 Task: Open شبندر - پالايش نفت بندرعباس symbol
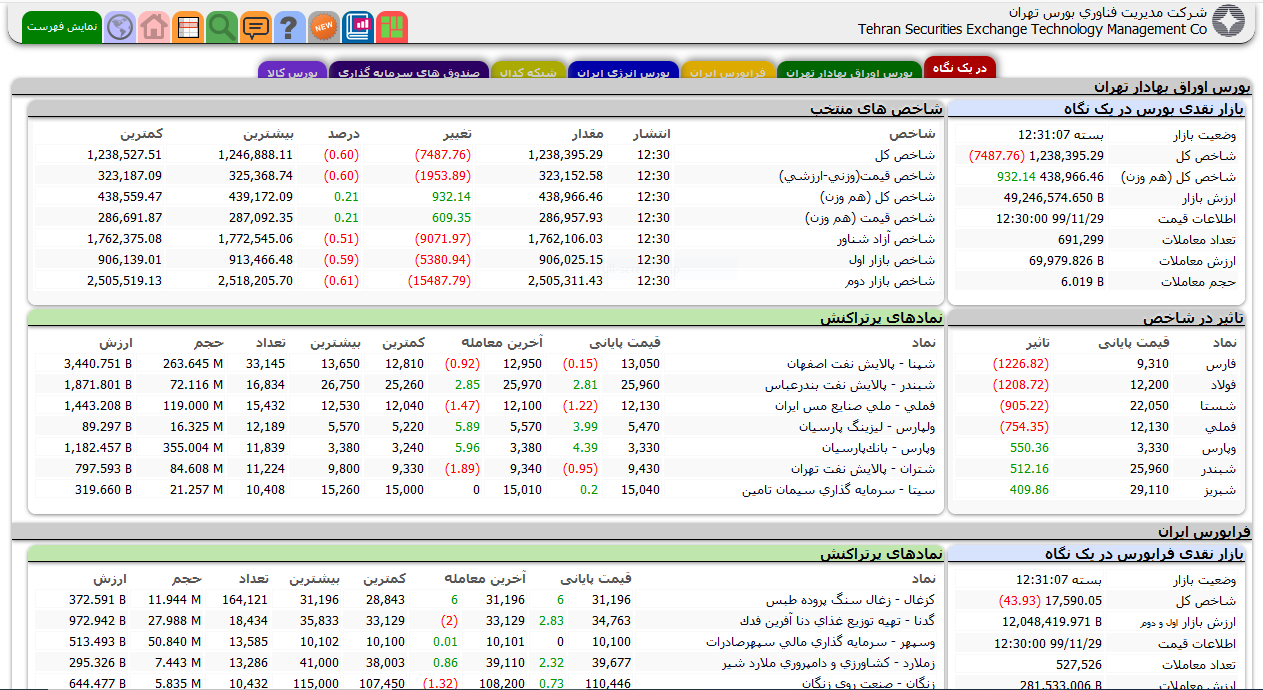[x=850, y=385]
